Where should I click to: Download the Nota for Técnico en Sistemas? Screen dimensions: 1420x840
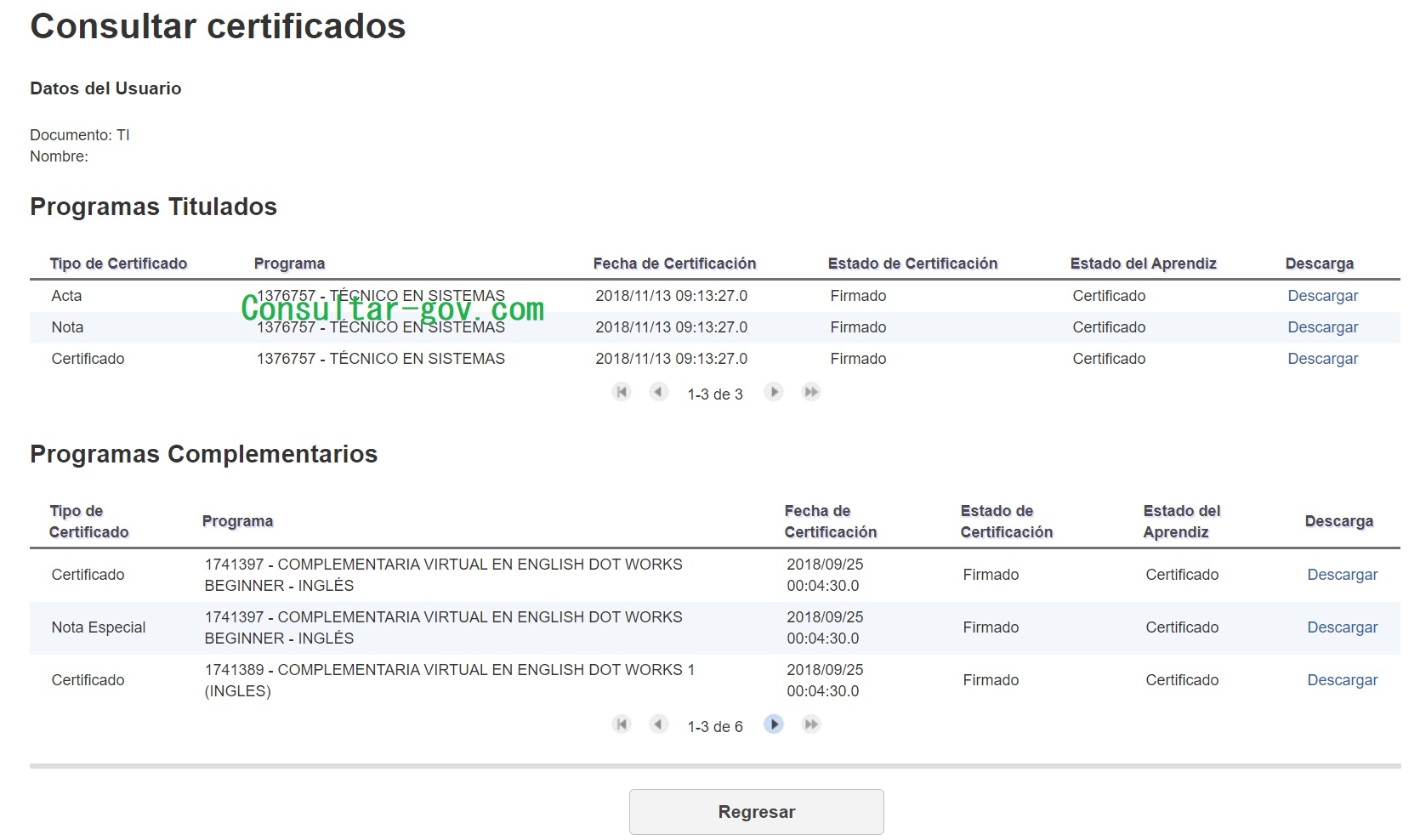(x=1322, y=327)
